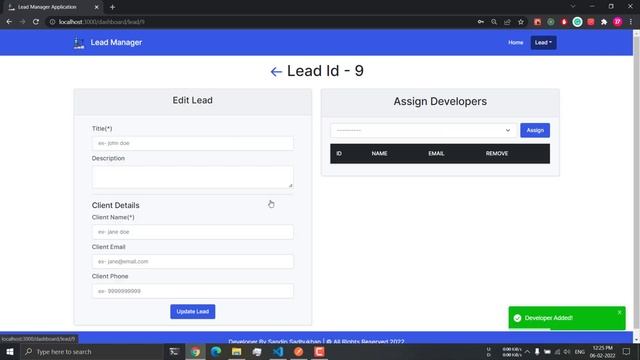640x360 pixels.
Task: Click the browser forward arrow
Action: 22,22
